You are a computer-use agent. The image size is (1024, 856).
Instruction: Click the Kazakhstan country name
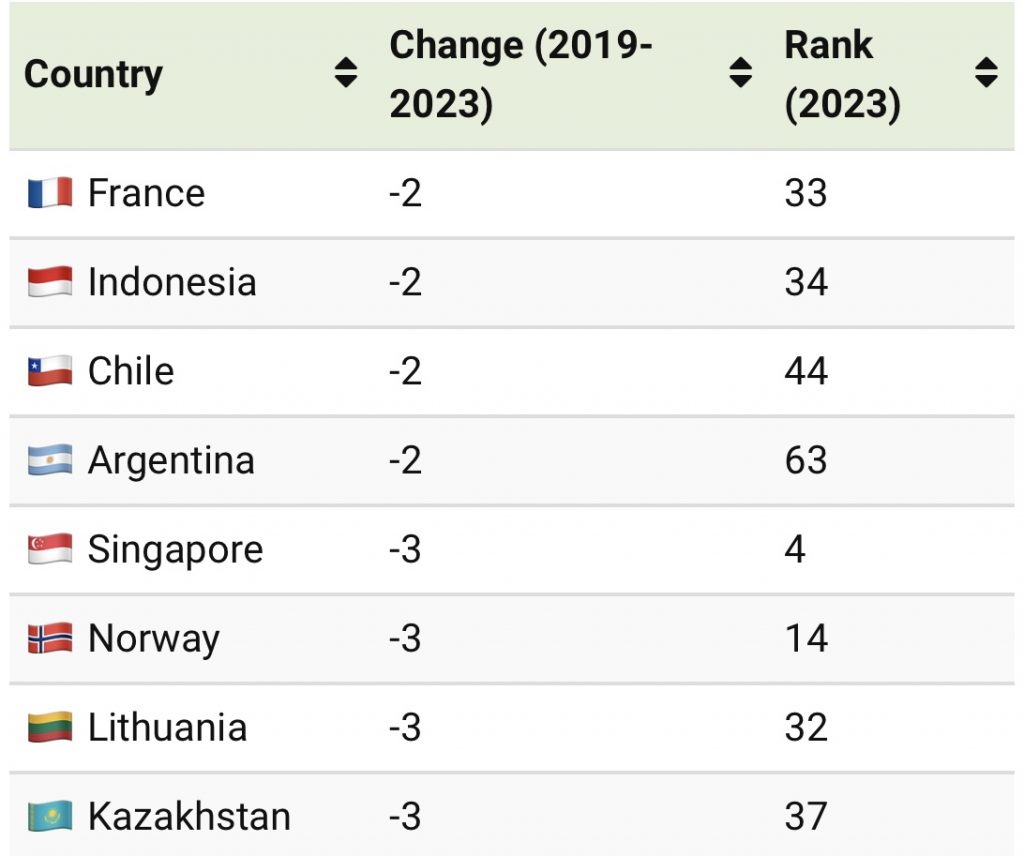click(x=189, y=817)
